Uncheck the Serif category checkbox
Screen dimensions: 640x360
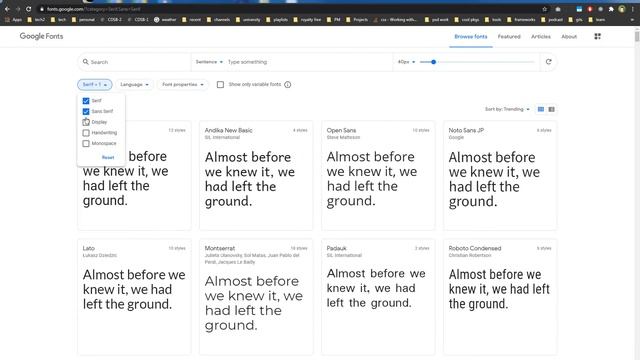86,101
